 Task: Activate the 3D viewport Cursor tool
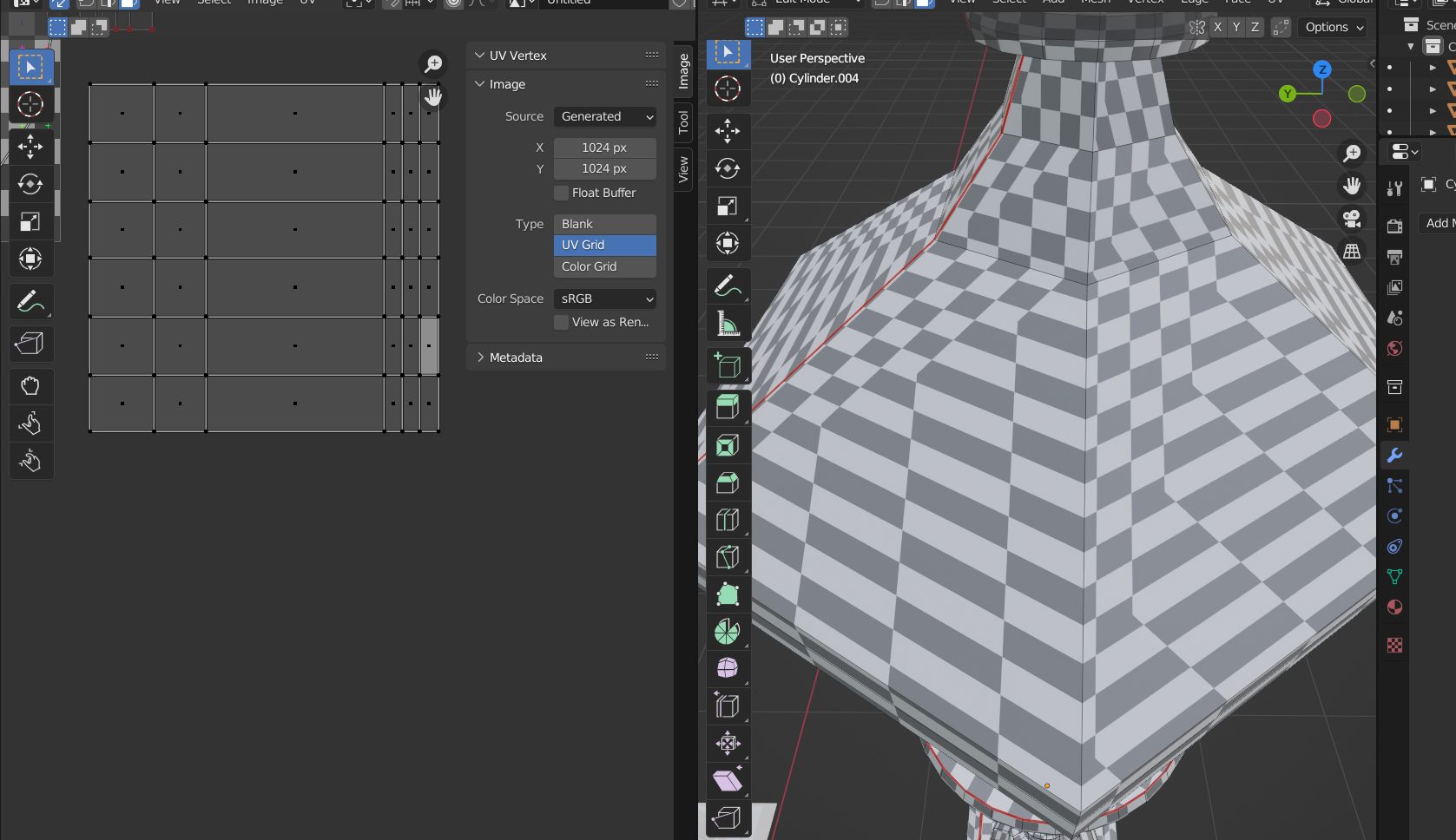tap(728, 89)
